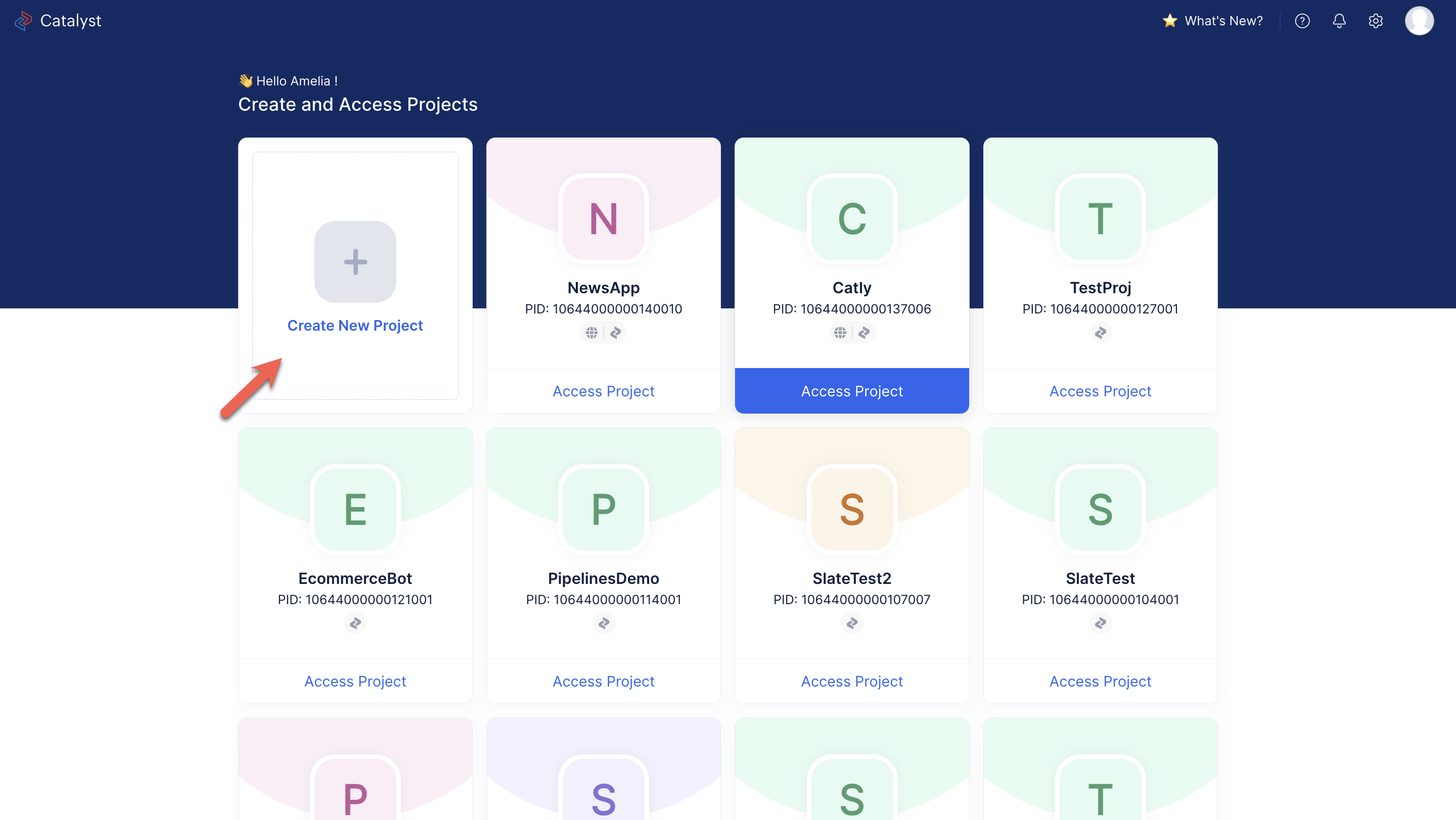
Task: Access the SlateTest2 project
Action: (852, 681)
